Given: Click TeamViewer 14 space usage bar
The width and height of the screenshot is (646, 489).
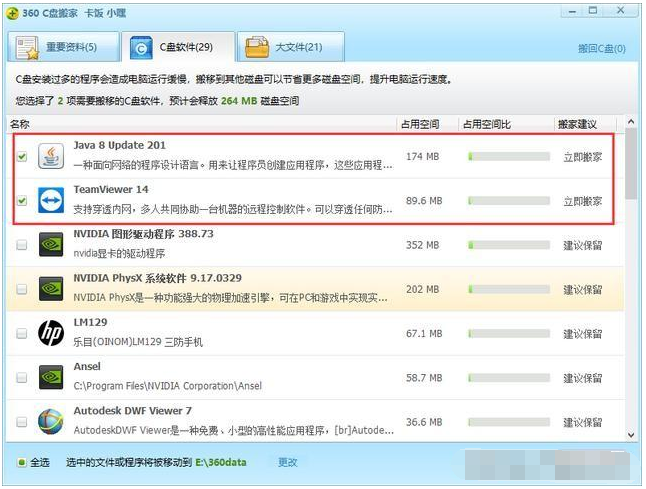Looking at the screenshot, I should [x=509, y=201].
